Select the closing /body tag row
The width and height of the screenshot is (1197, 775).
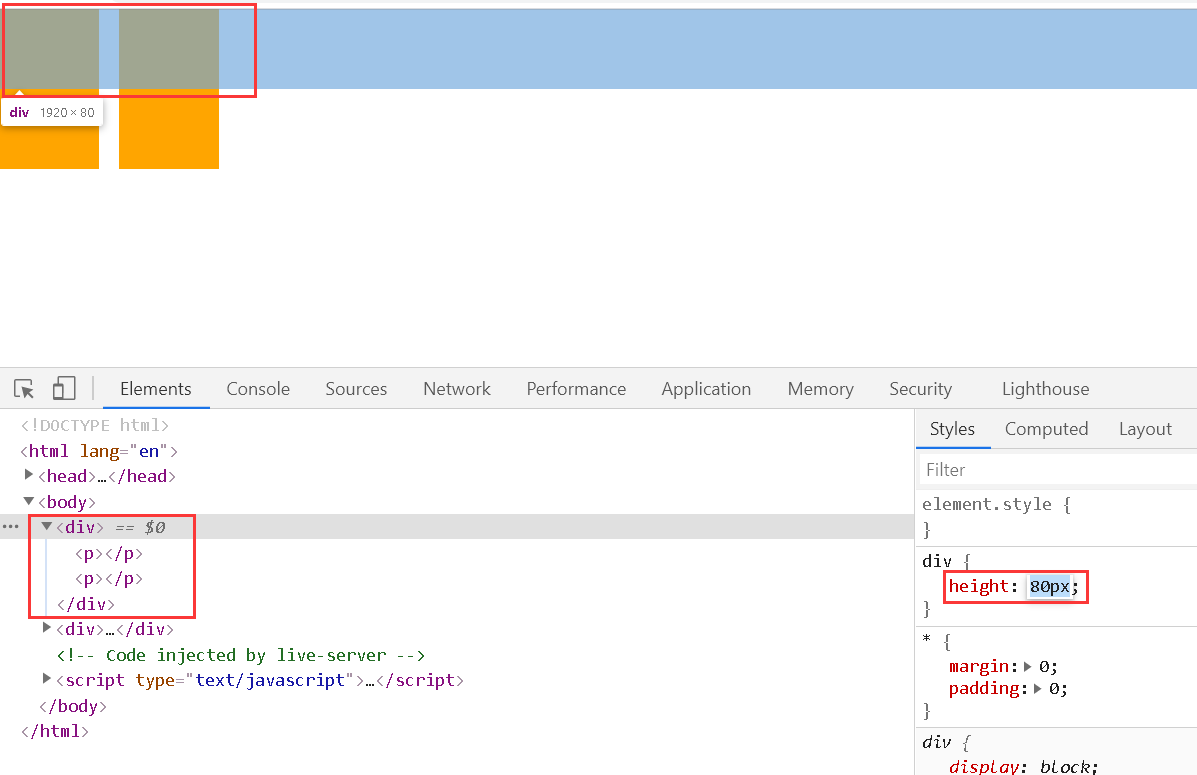pos(73,706)
